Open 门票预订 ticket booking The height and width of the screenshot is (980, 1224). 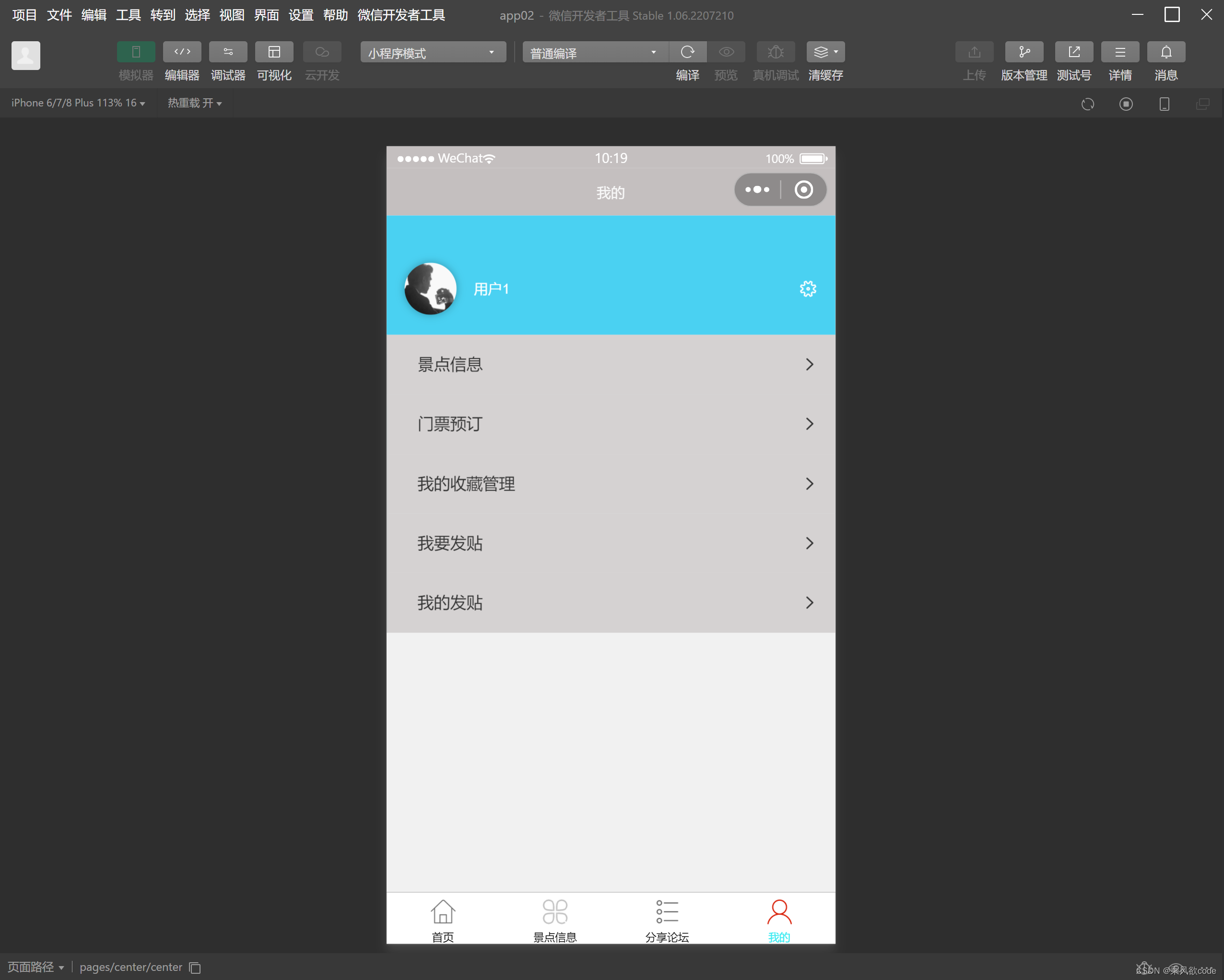(611, 424)
